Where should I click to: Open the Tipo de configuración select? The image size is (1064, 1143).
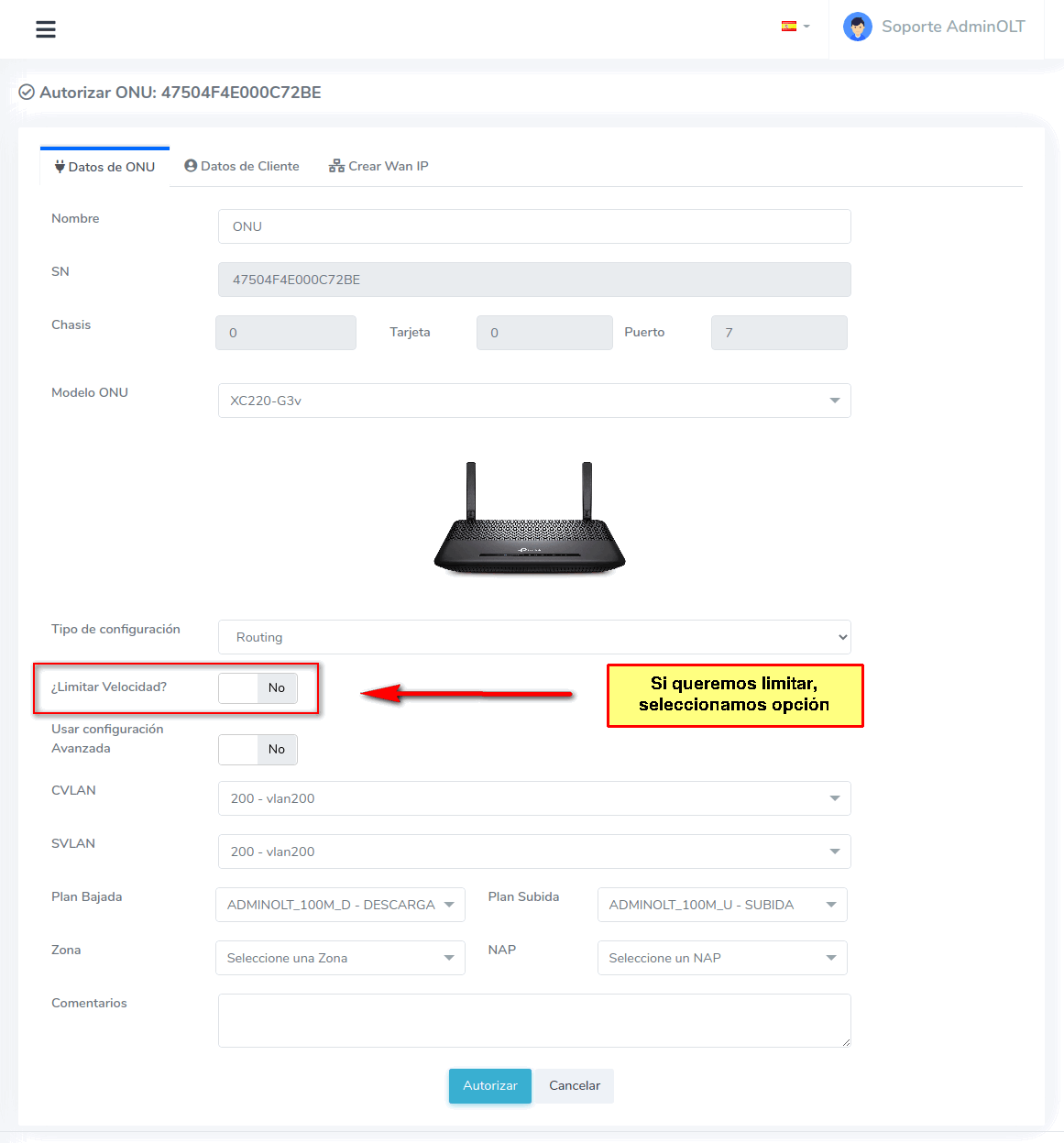[534, 637]
